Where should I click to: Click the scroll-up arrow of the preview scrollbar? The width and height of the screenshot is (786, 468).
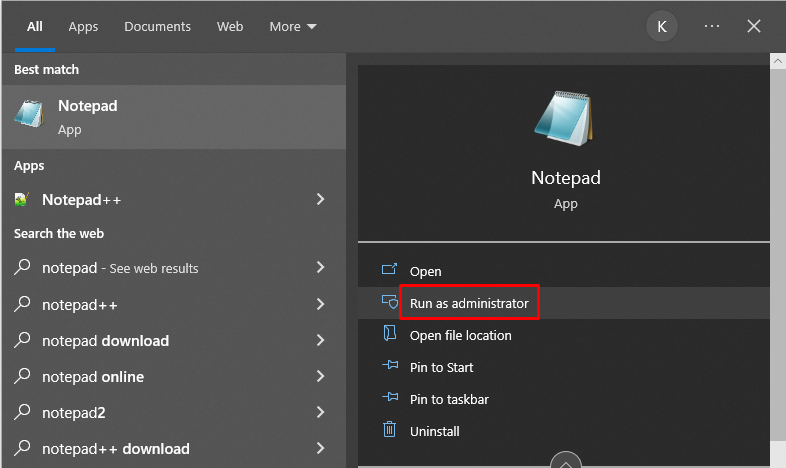(x=777, y=61)
